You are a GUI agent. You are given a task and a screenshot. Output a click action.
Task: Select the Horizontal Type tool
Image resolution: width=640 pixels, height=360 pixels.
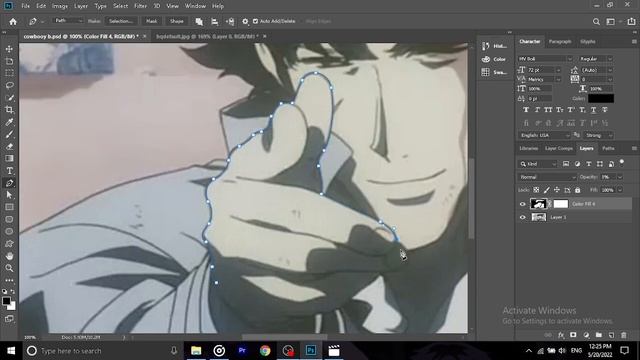click(9, 171)
